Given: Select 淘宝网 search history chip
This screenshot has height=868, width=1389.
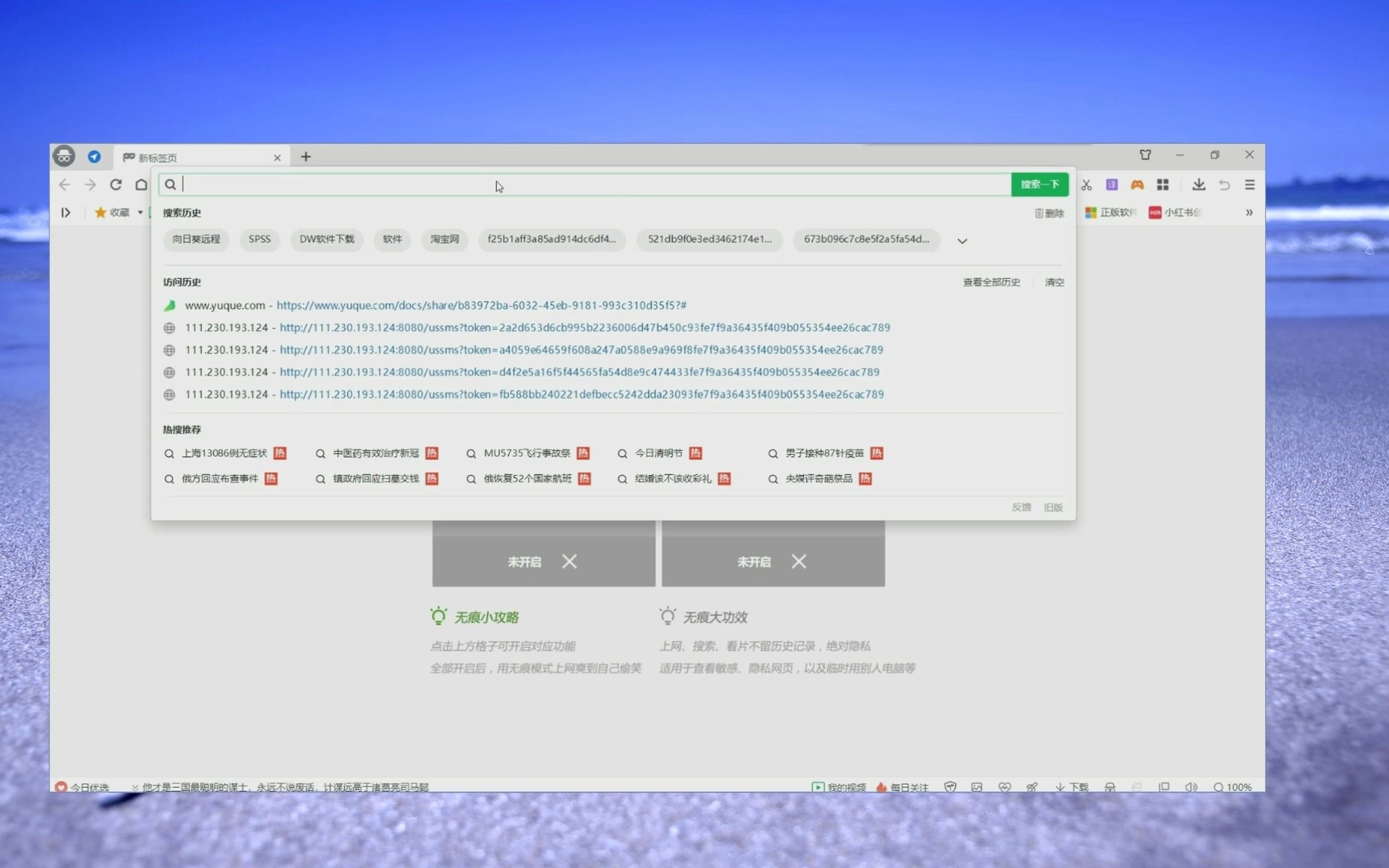Looking at the screenshot, I should pos(444,239).
